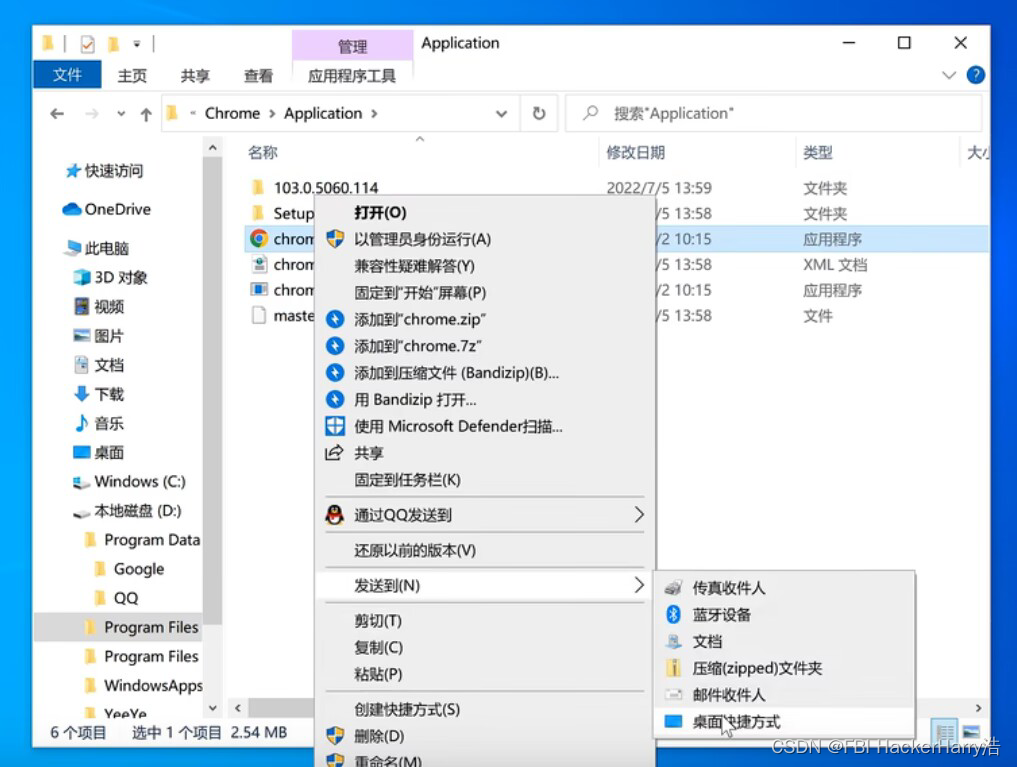This screenshot has height=767, width=1017.
Task: Click the Chrome application icon in file list
Action: point(259,239)
